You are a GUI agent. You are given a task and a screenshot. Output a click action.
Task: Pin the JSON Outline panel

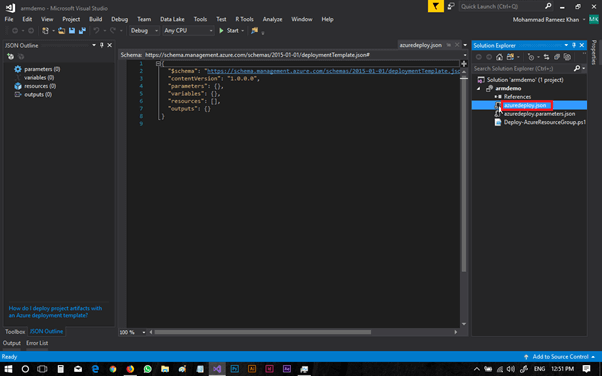102,45
